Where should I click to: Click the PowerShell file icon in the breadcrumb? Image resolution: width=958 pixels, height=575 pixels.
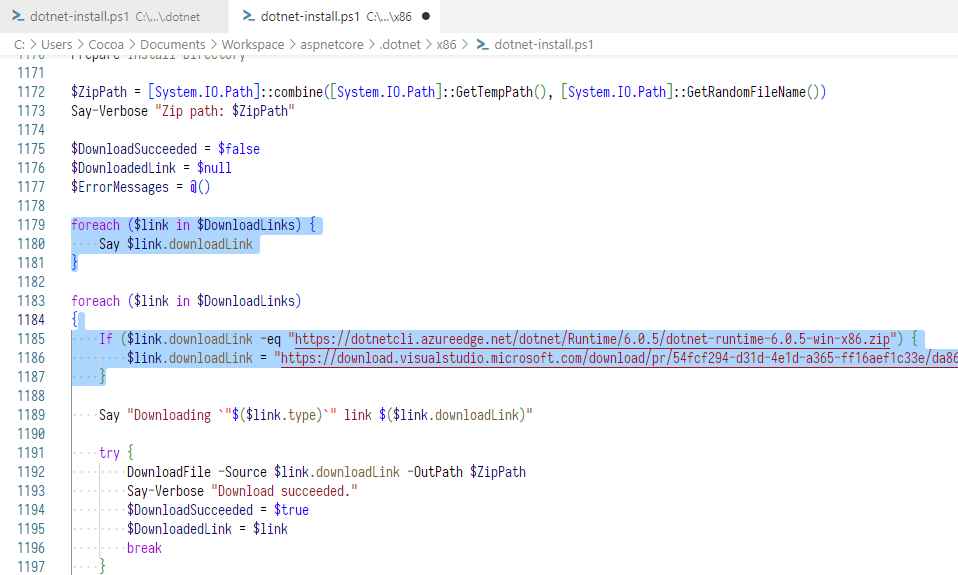tap(482, 45)
